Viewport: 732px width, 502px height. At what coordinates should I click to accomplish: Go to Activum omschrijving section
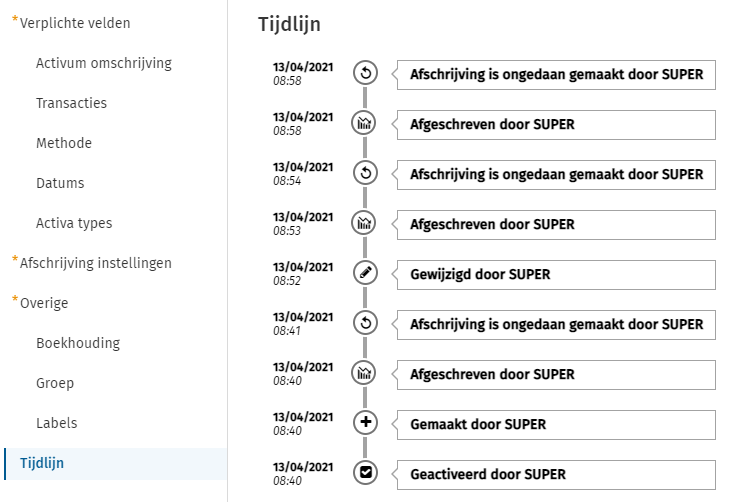tap(104, 63)
